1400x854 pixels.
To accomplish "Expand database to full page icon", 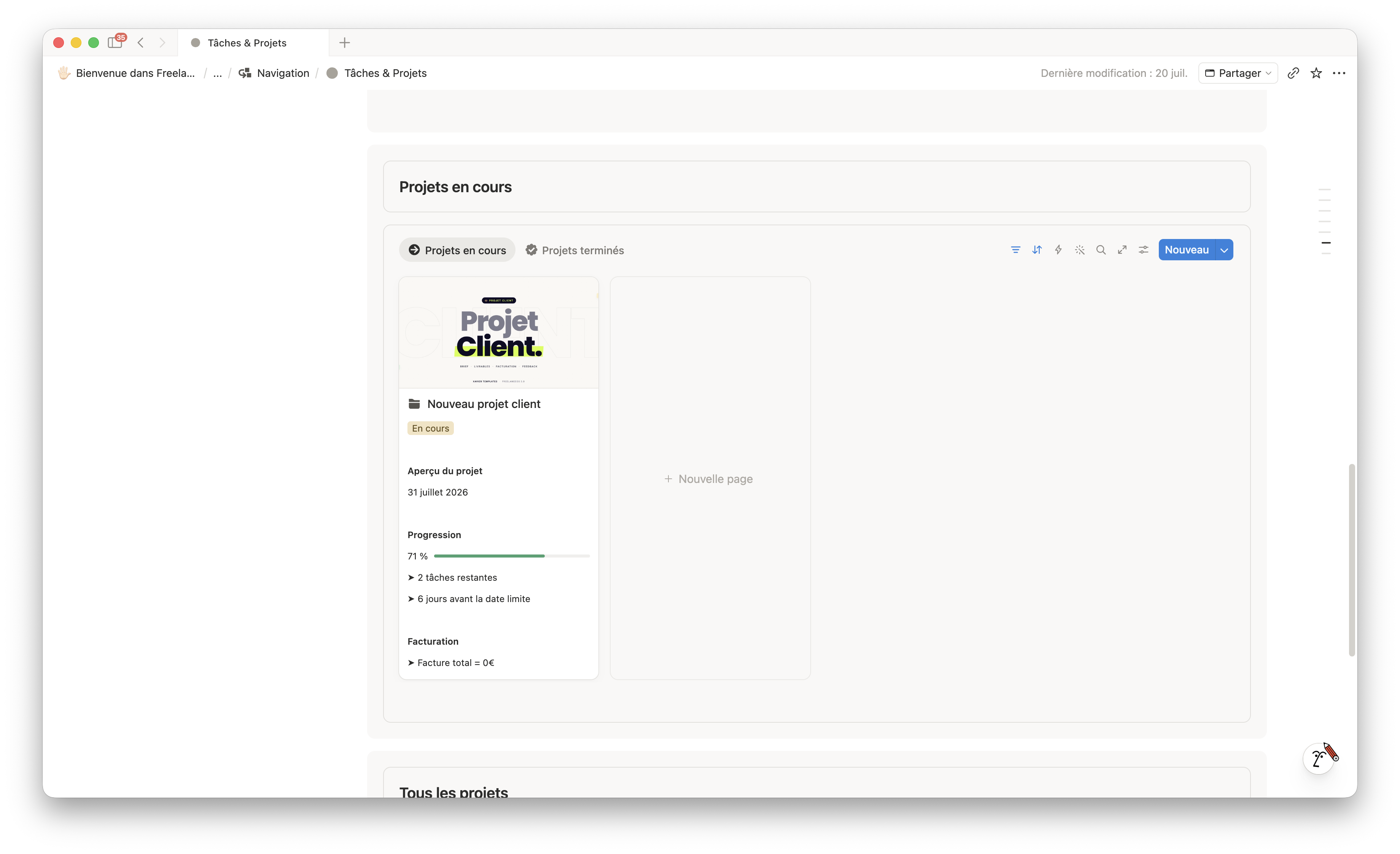I will pos(1122,250).
